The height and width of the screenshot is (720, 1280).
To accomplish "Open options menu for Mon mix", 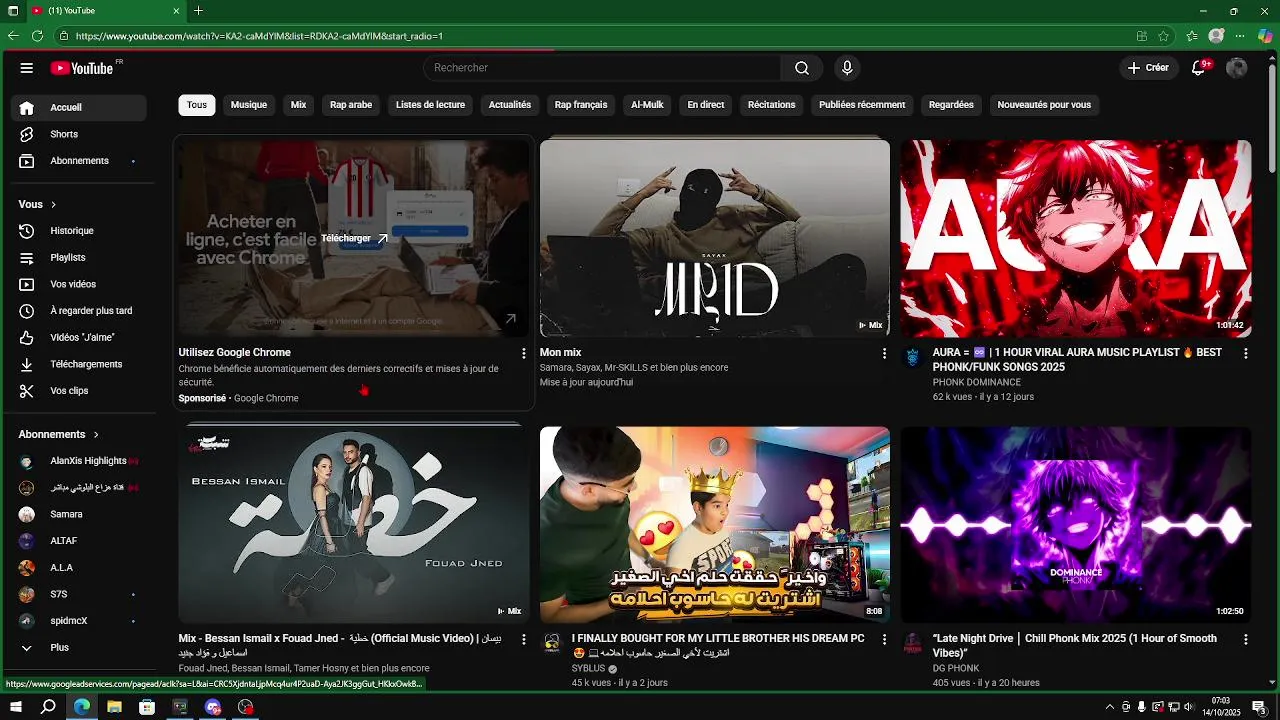I will point(884,354).
